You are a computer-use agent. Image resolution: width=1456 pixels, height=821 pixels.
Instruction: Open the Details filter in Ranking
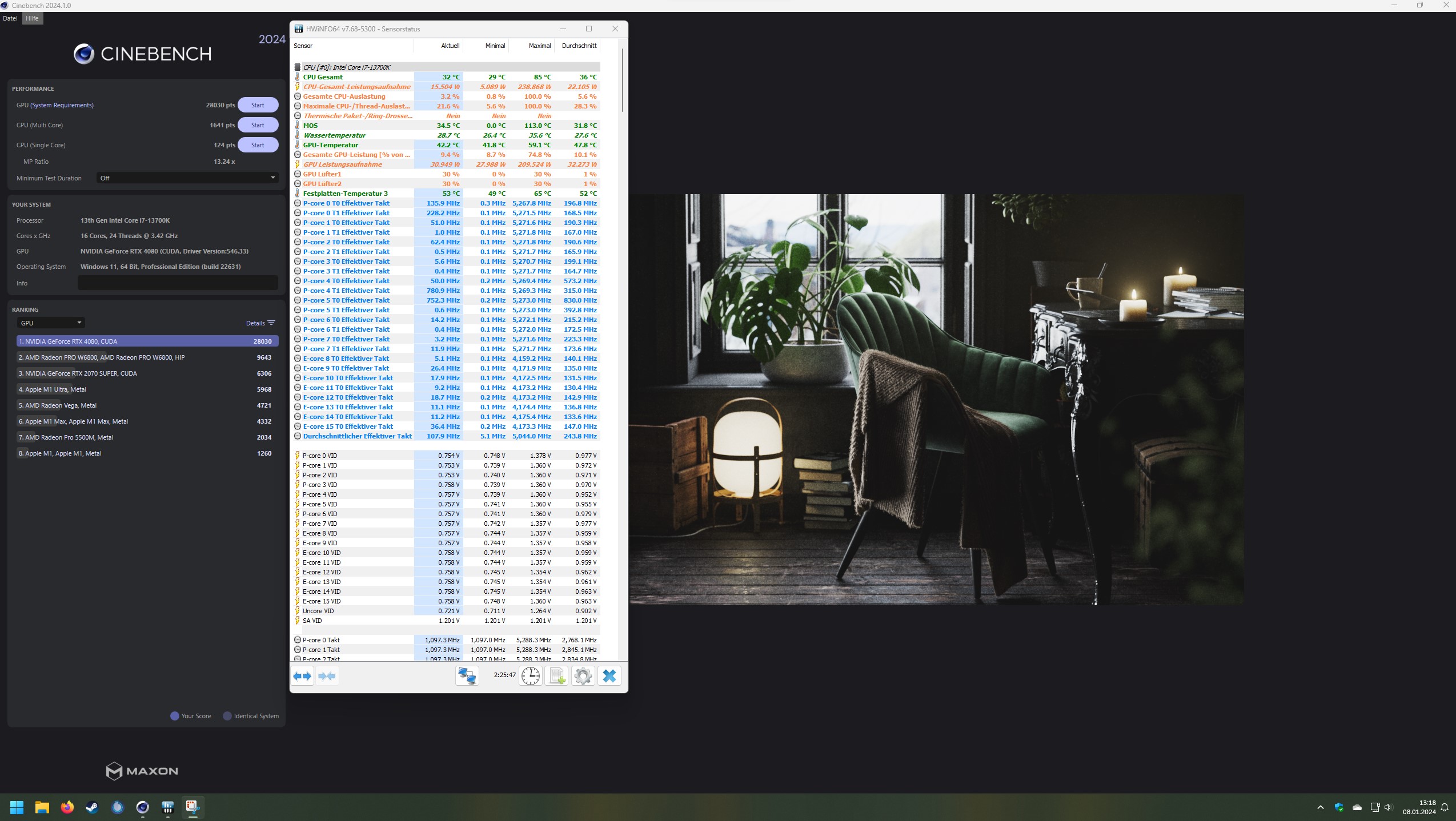click(260, 323)
